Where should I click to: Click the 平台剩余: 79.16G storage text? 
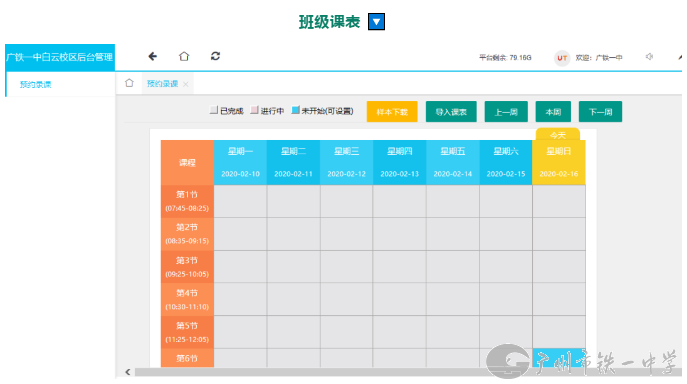click(x=505, y=57)
